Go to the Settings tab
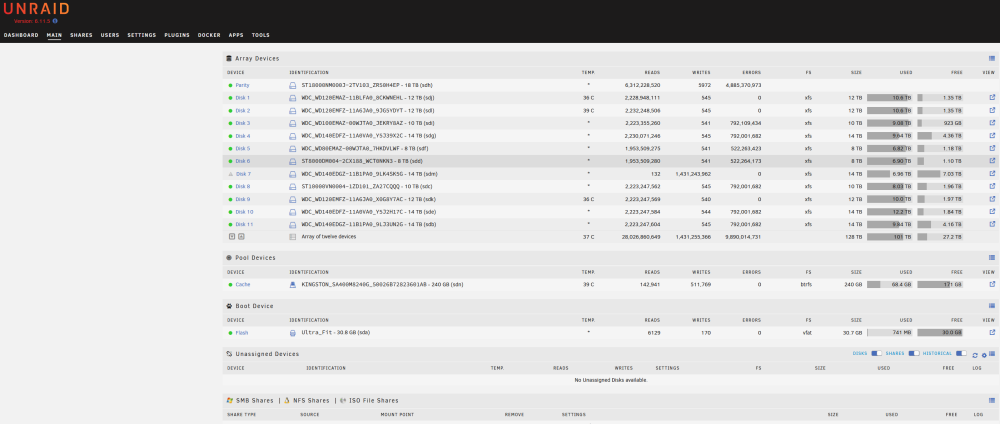1000x424 pixels. pyautogui.click(x=142, y=35)
